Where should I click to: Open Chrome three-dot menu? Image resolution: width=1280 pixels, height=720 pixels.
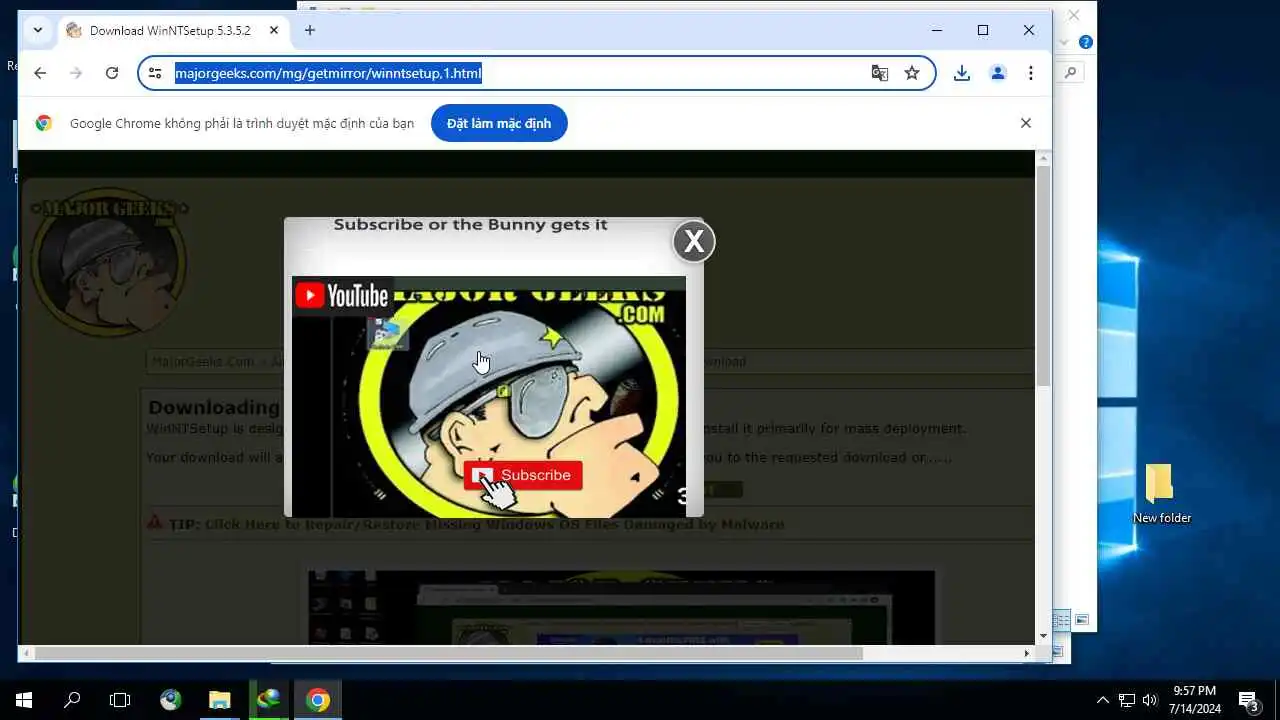click(1031, 73)
